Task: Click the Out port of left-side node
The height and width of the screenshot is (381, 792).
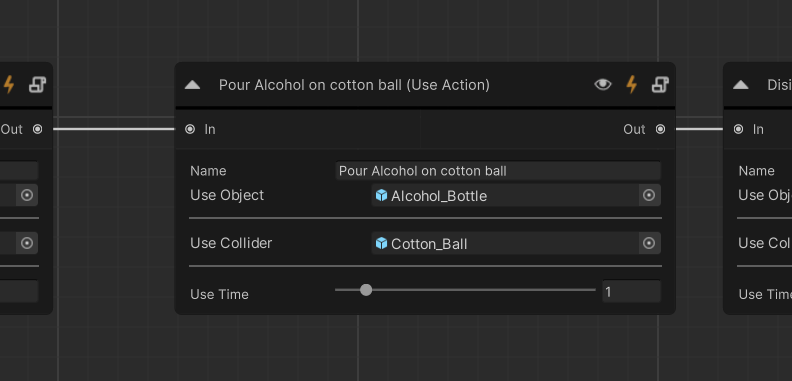Action: 37,129
